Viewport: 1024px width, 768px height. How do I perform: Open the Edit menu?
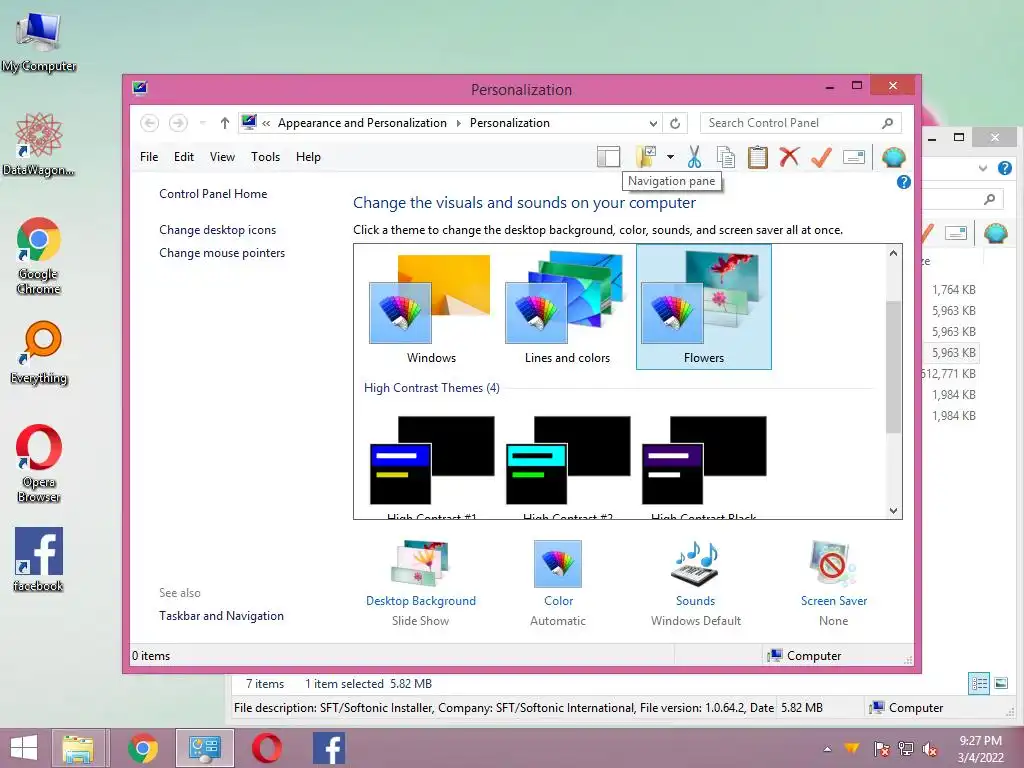184,157
